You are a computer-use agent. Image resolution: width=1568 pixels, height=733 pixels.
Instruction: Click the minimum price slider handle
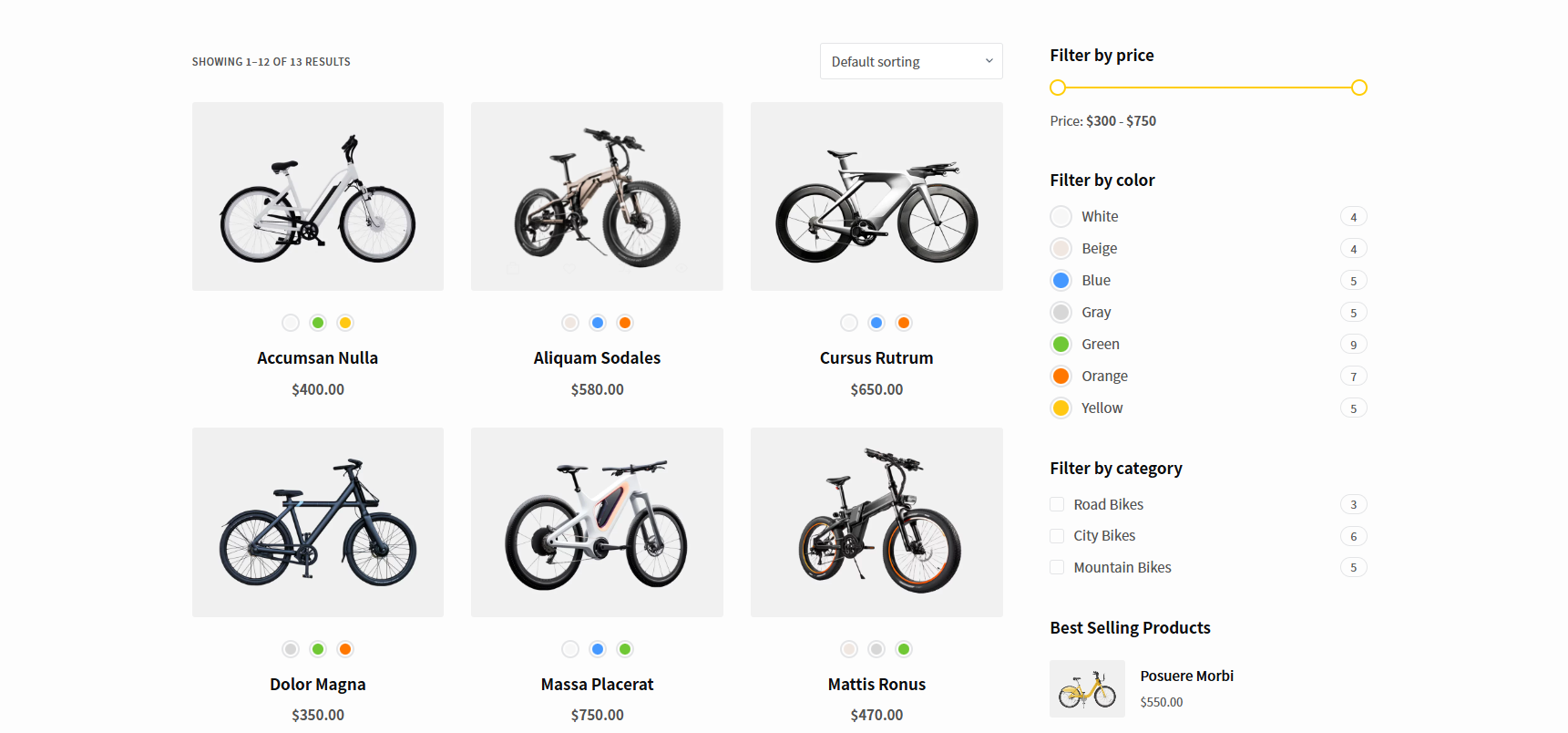(1058, 88)
